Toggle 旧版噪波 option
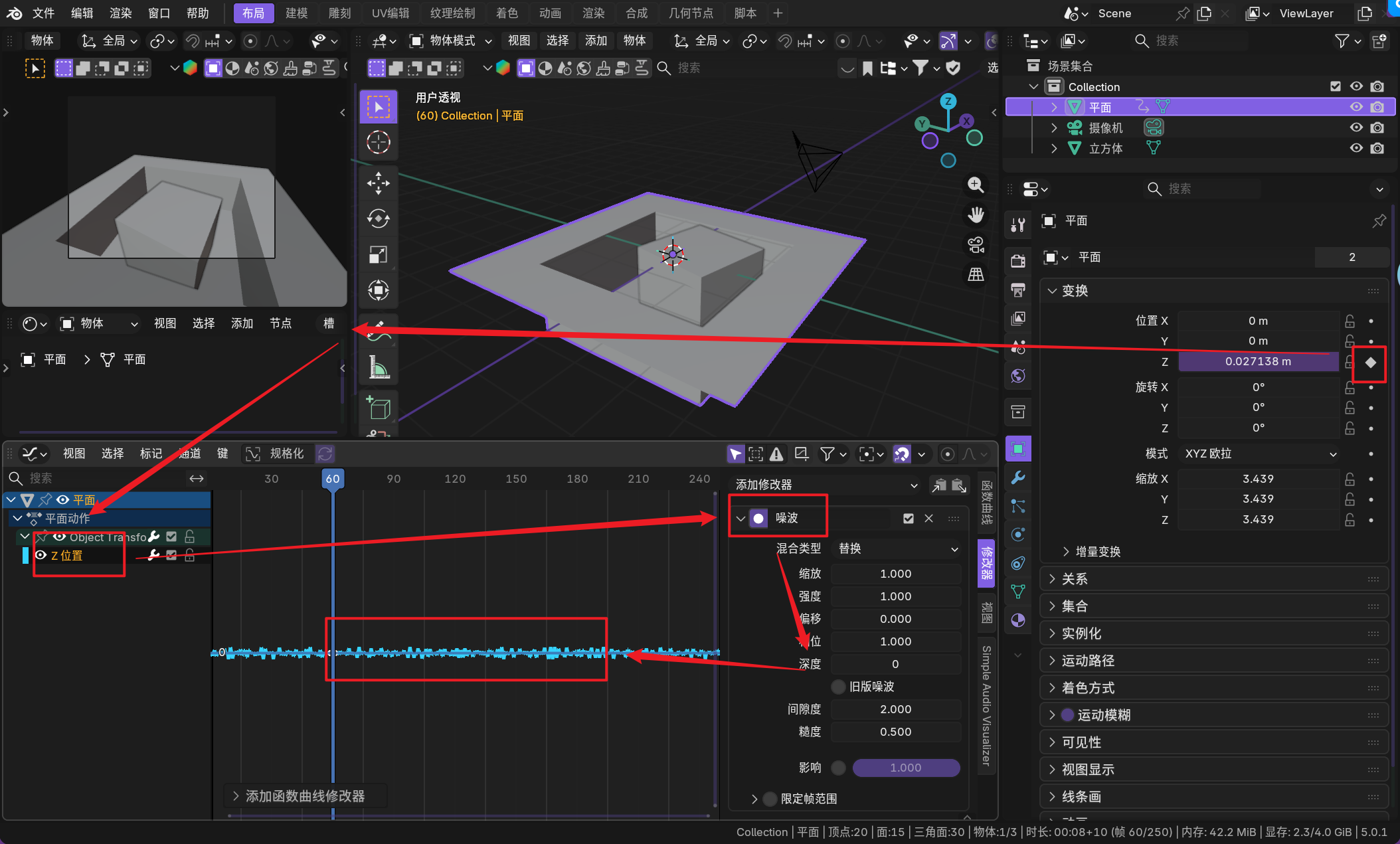1400x844 pixels. [x=839, y=687]
